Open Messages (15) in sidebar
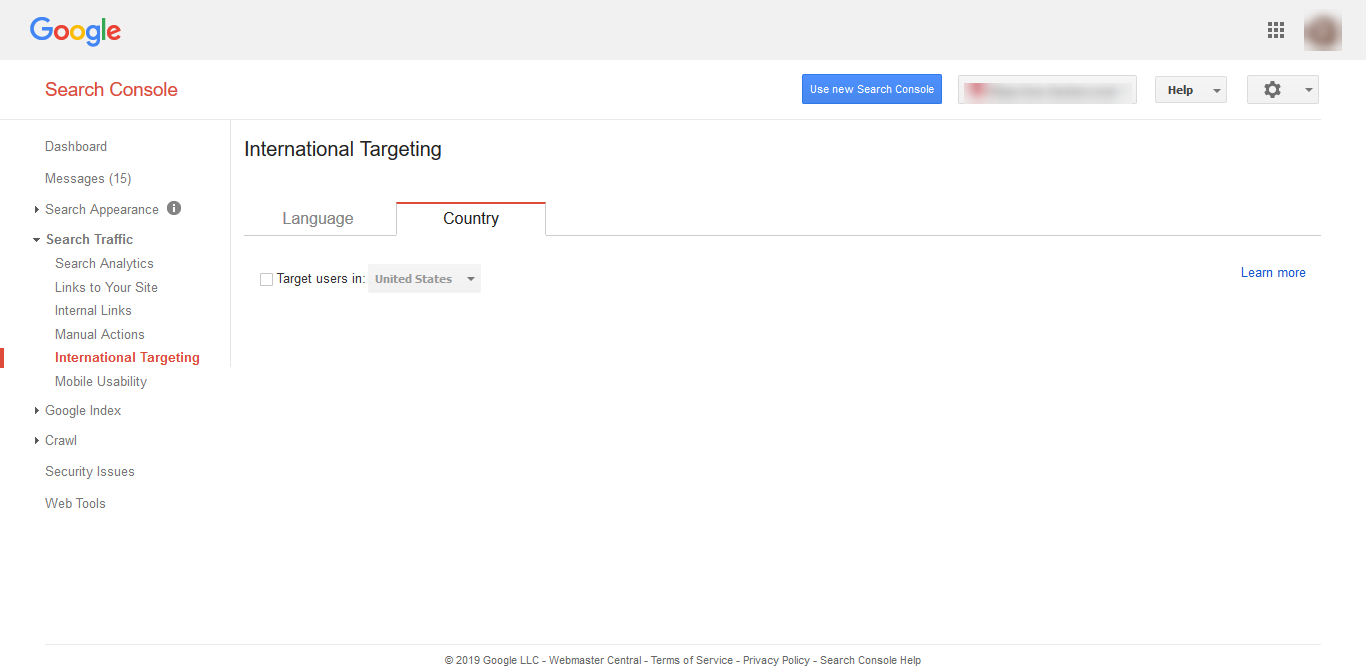The height and width of the screenshot is (671, 1366). coord(88,178)
